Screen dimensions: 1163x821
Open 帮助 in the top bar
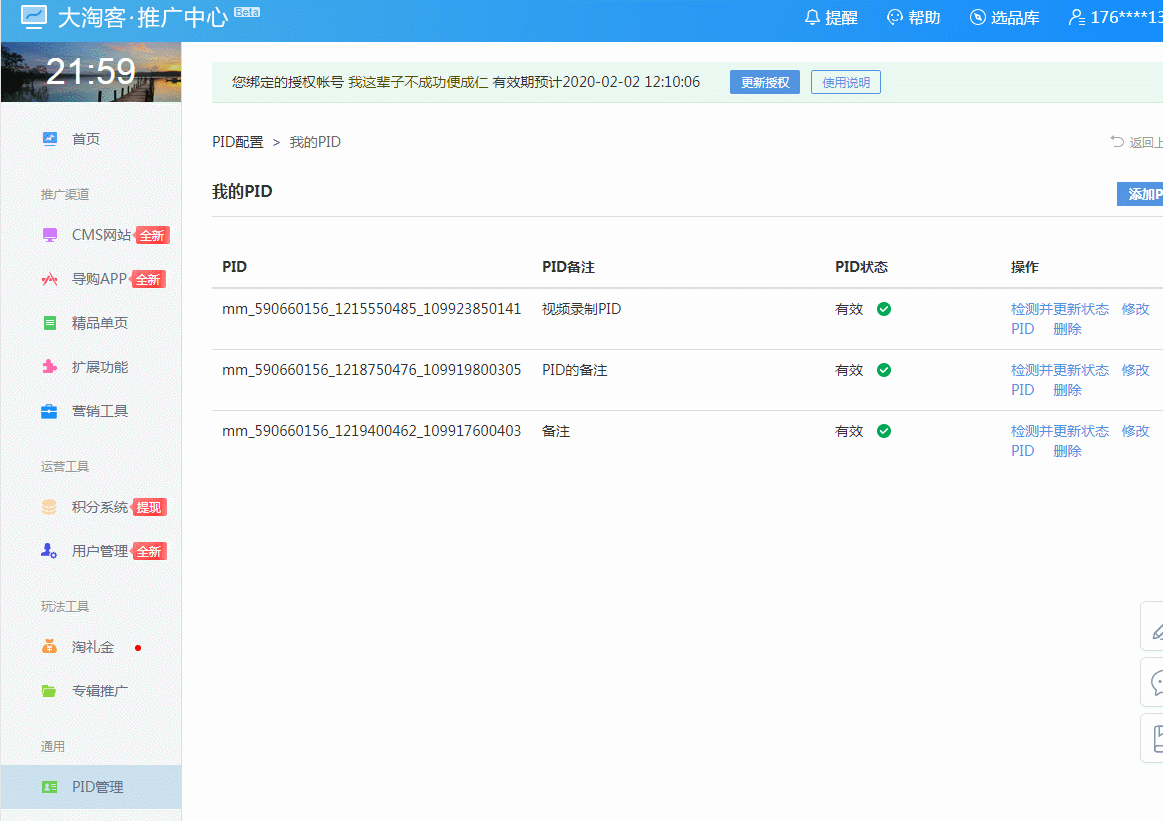(913, 18)
